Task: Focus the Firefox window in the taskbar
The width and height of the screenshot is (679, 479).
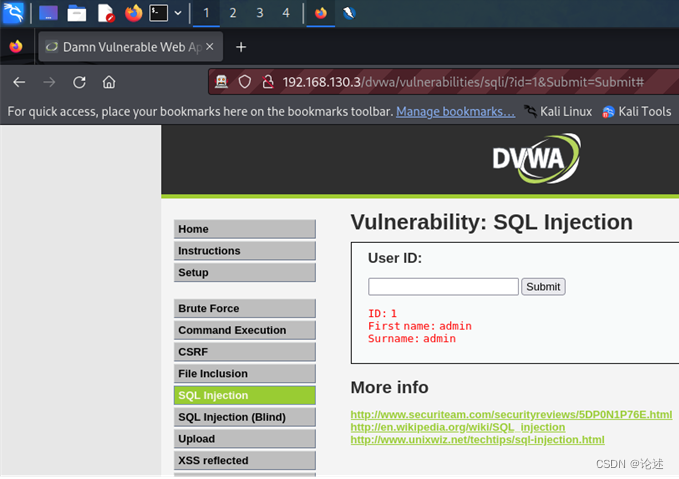Action: (320, 13)
